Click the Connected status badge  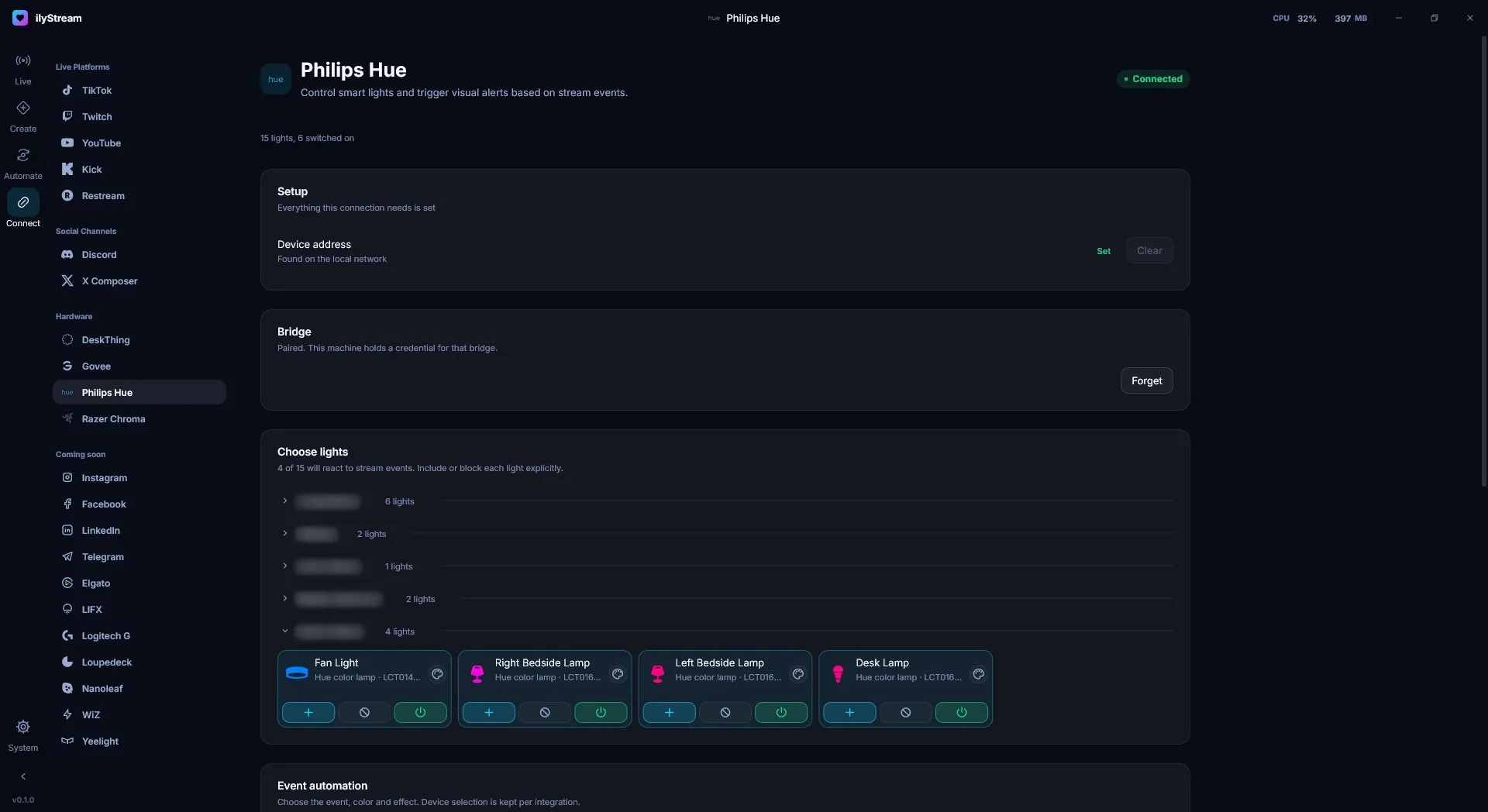[x=1153, y=79]
